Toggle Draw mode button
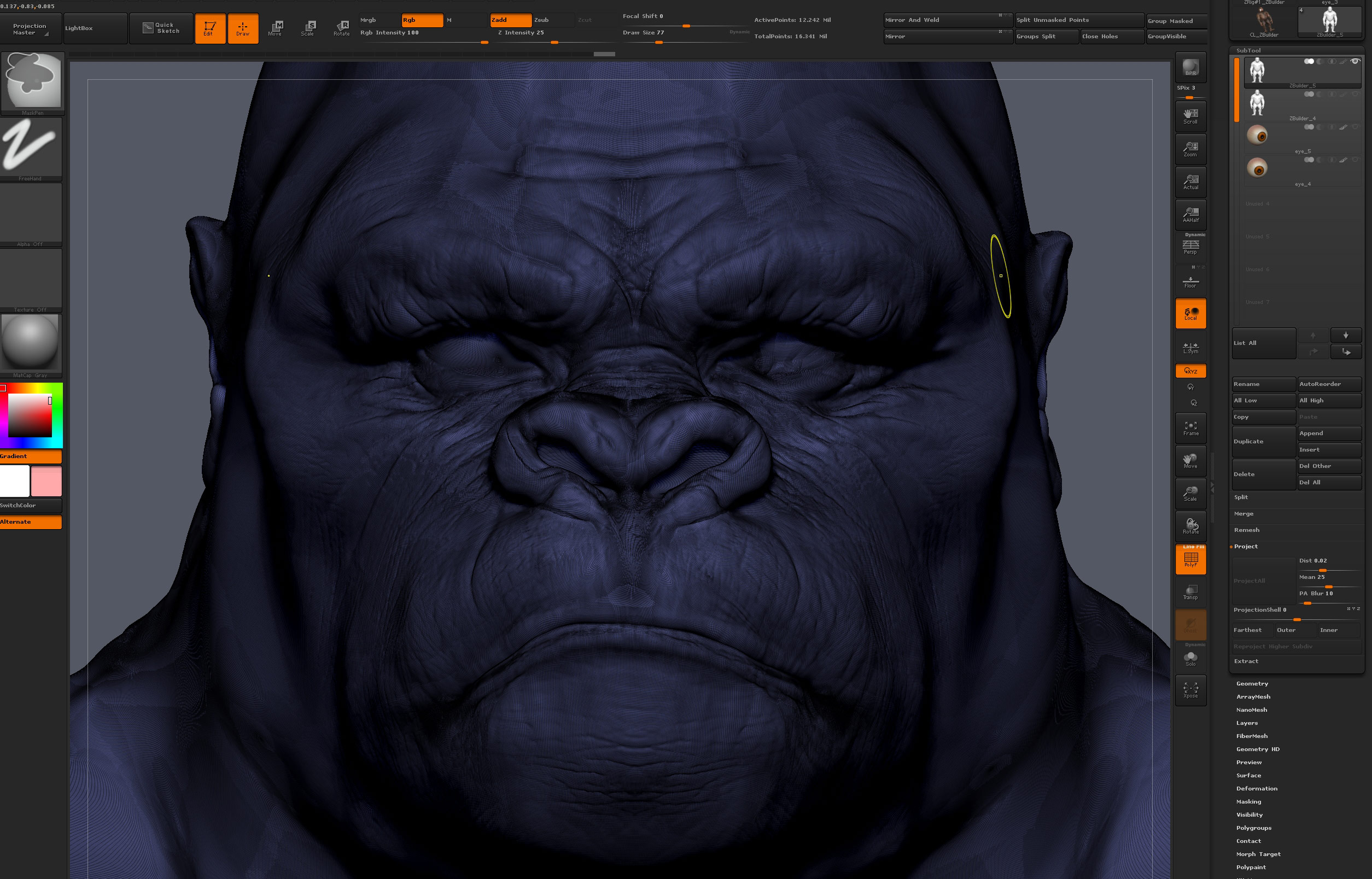This screenshot has width=1372, height=879. 243,28
